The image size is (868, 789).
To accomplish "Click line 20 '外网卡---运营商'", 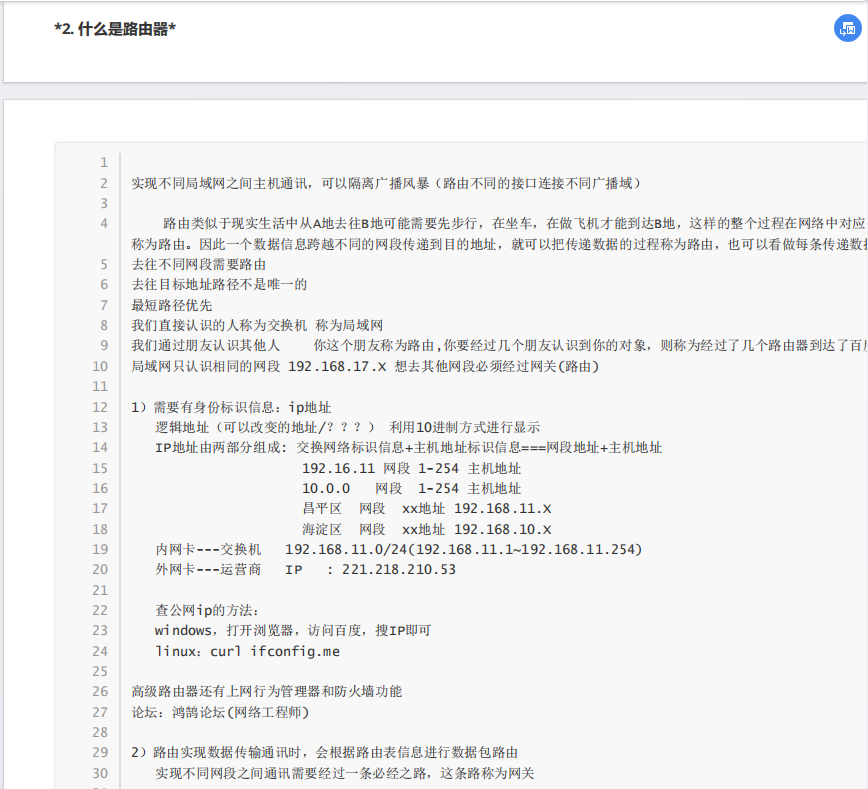I will pyautogui.click(x=208, y=569).
